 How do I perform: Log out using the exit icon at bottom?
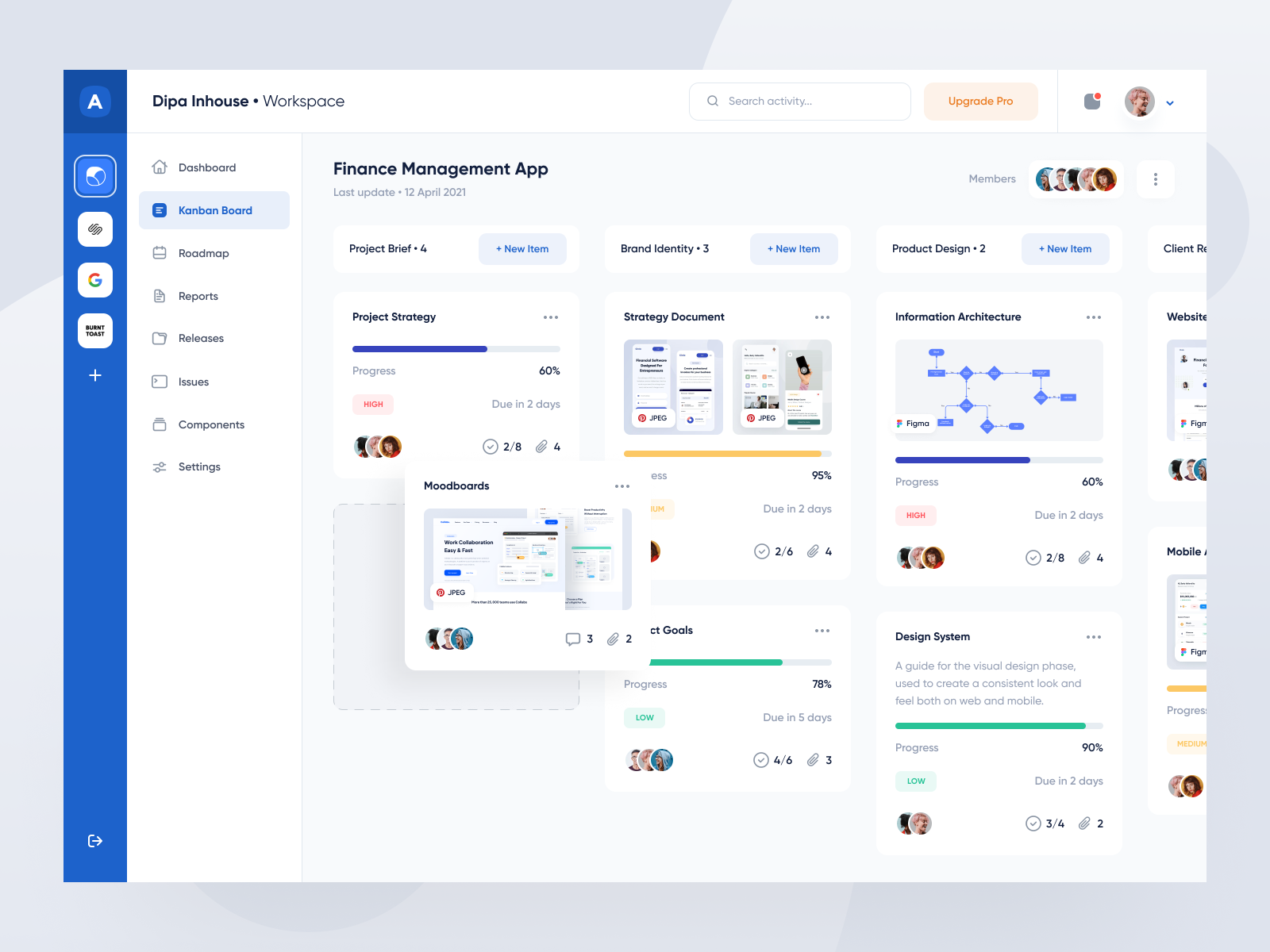tap(94, 841)
